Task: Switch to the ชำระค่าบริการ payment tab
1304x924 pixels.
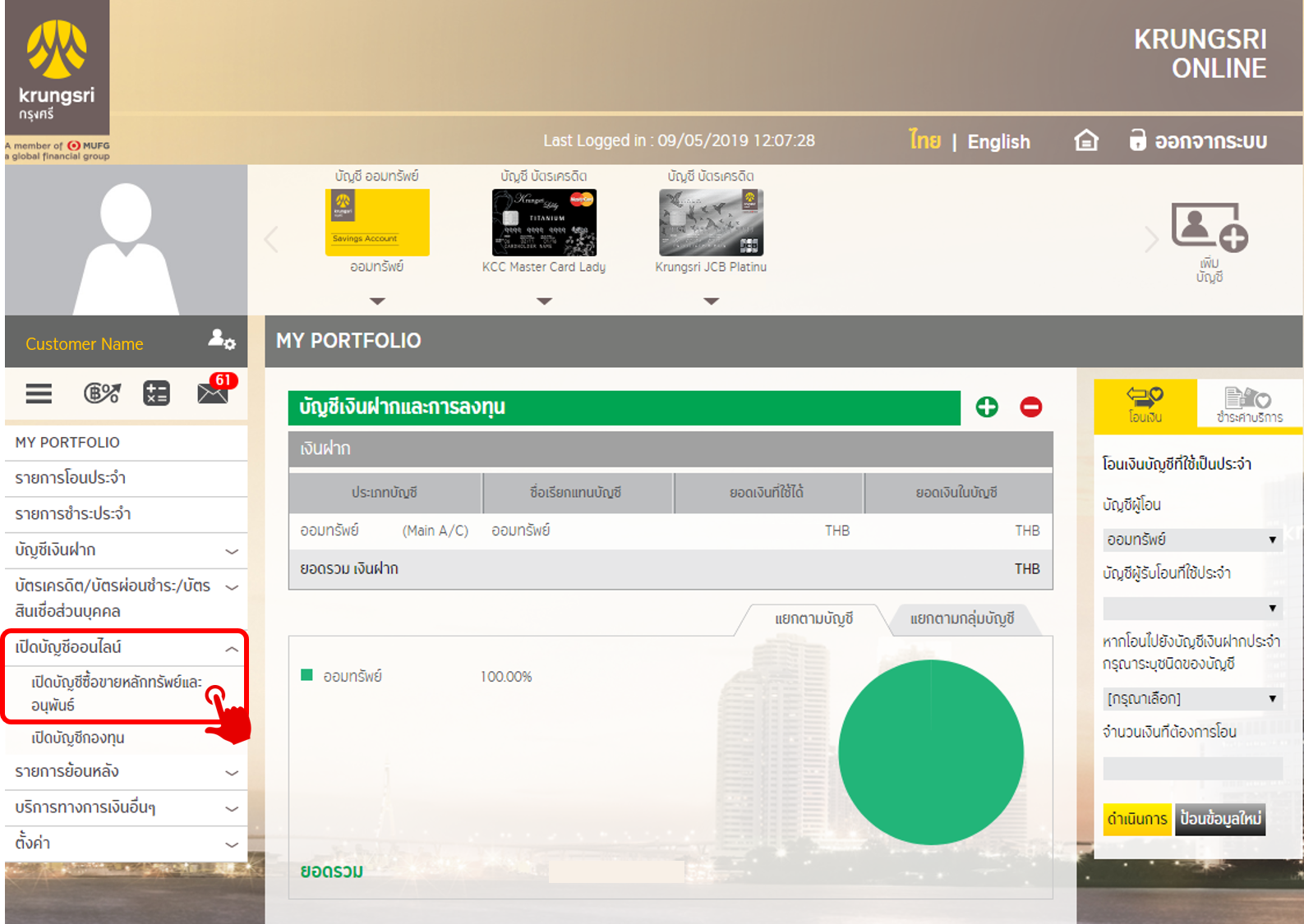Action: coord(1250,406)
